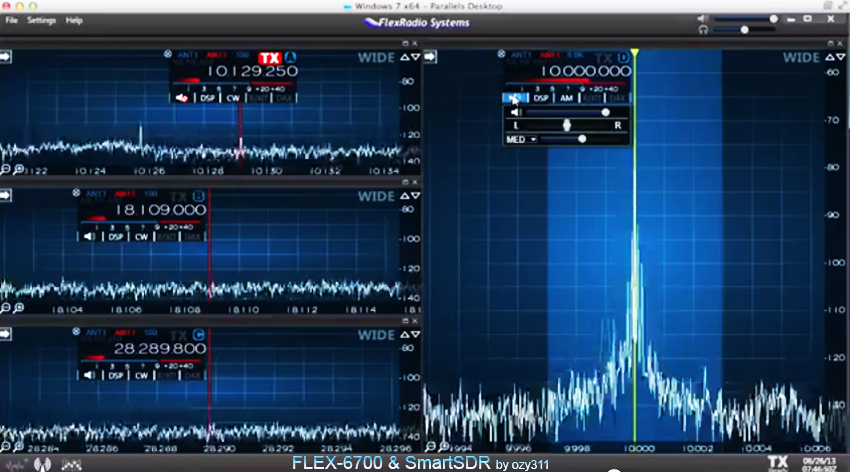Unmute slice A via its red speaker icon
The width and height of the screenshot is (850, 472).
click(182, 98)
